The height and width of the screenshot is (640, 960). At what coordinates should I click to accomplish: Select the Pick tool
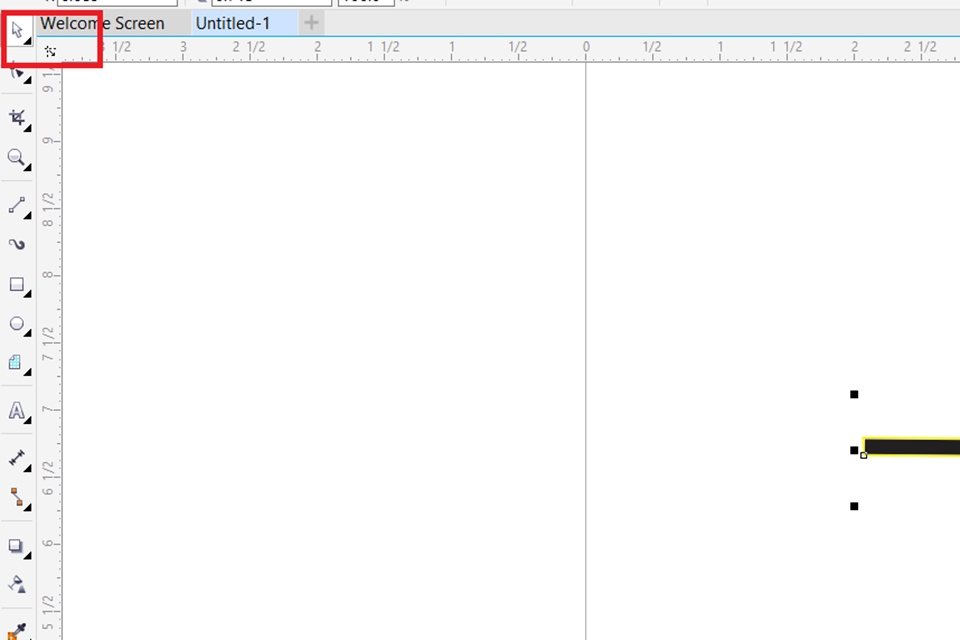point(17,30)
